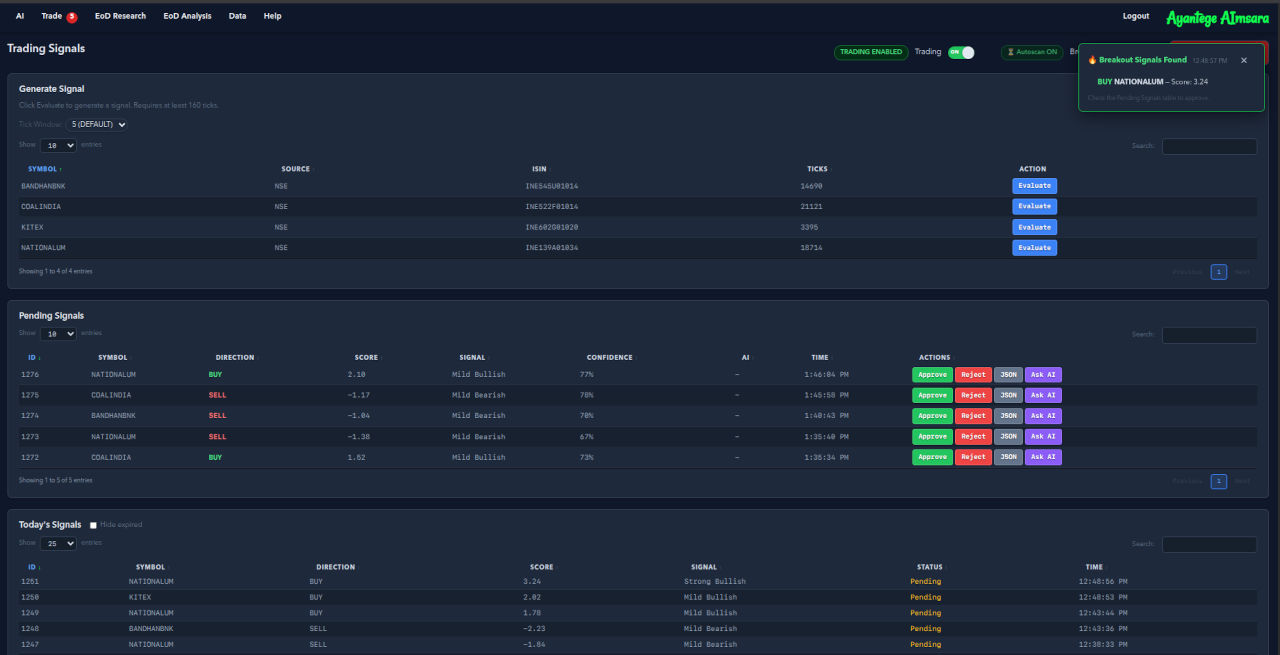Image resolution: width=1280 pixels, height=655 pixels.
Task: Click the Logout button
Action: [x=1135, y=15]
